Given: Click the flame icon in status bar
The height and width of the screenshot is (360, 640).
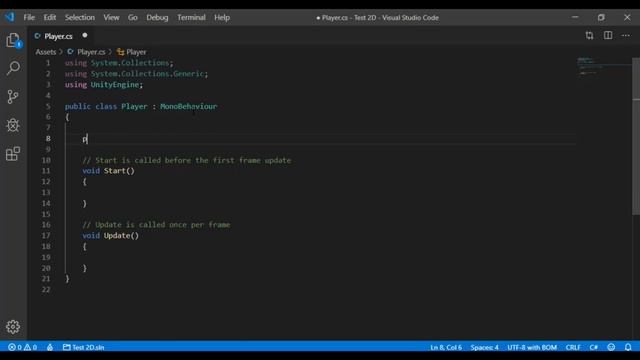Looking at the screenshot, I should (50, 347).
